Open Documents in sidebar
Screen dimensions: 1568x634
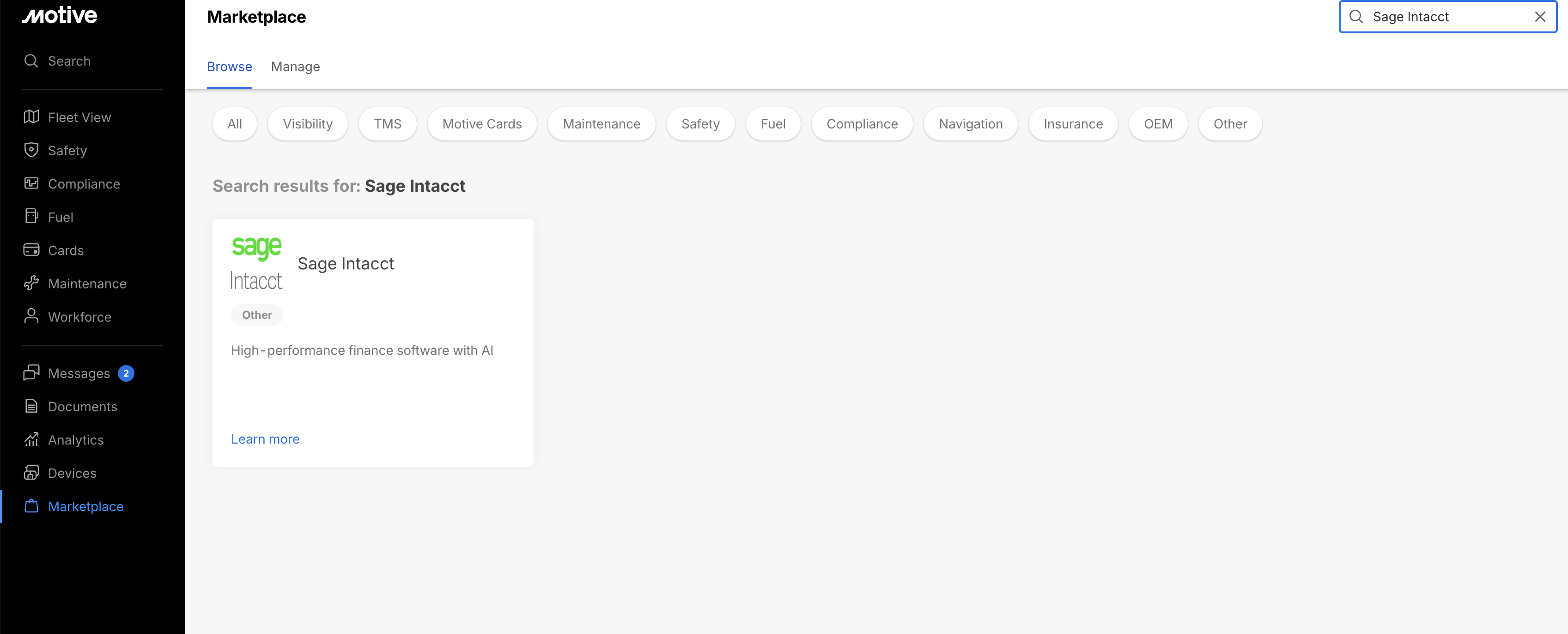click(x=83, y=406)
